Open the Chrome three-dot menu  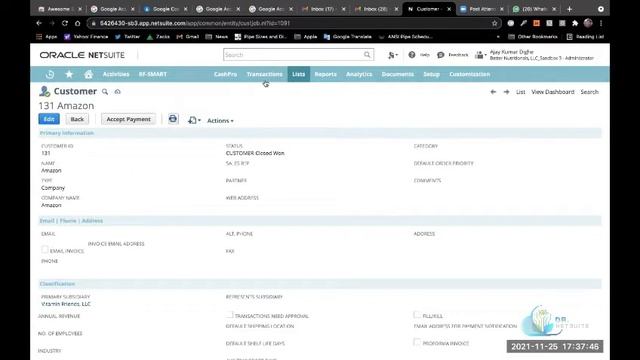[601, 23]
